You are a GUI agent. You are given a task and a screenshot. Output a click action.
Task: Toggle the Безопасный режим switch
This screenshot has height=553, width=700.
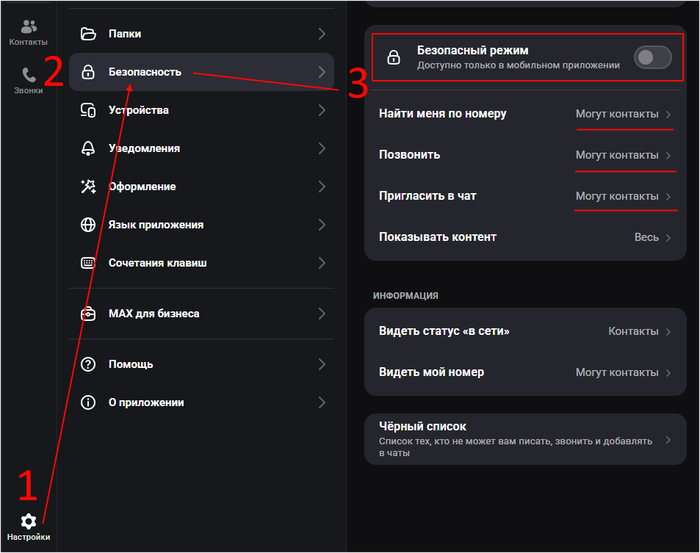[653, 57]
